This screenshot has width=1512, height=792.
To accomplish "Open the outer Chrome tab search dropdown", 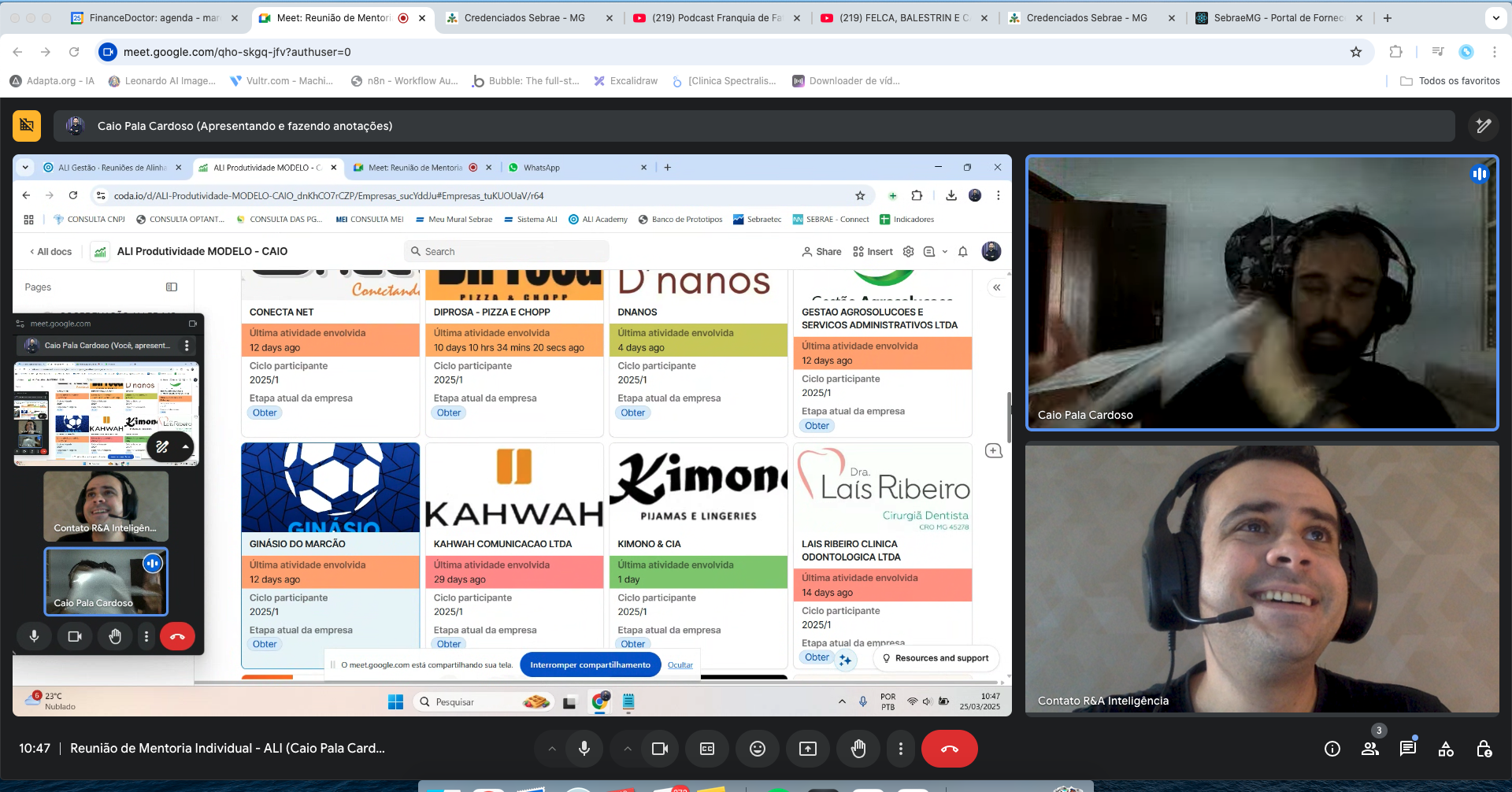I will pos(1495,18).
